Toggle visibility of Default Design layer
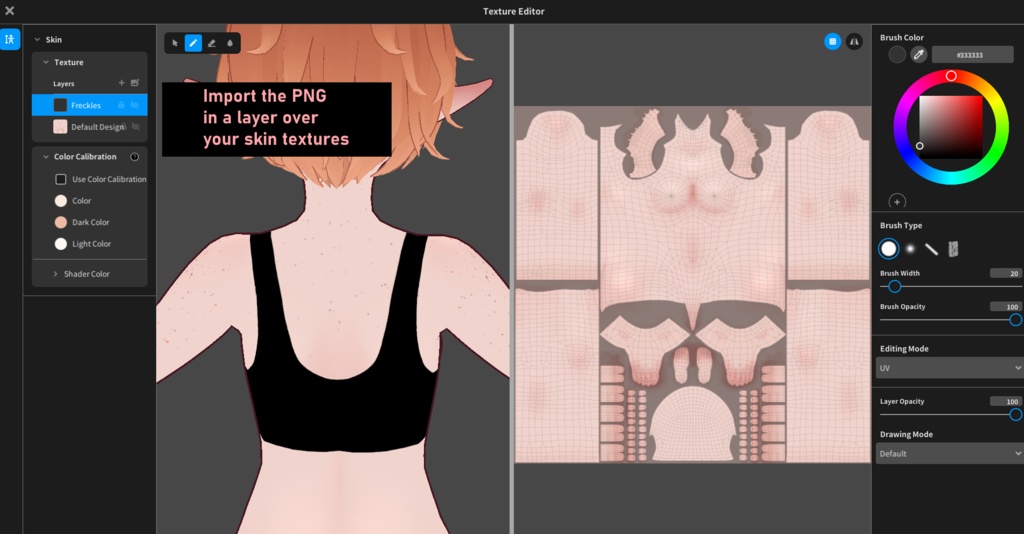Screen dimensions: 1024x534 tap(136, 127)
